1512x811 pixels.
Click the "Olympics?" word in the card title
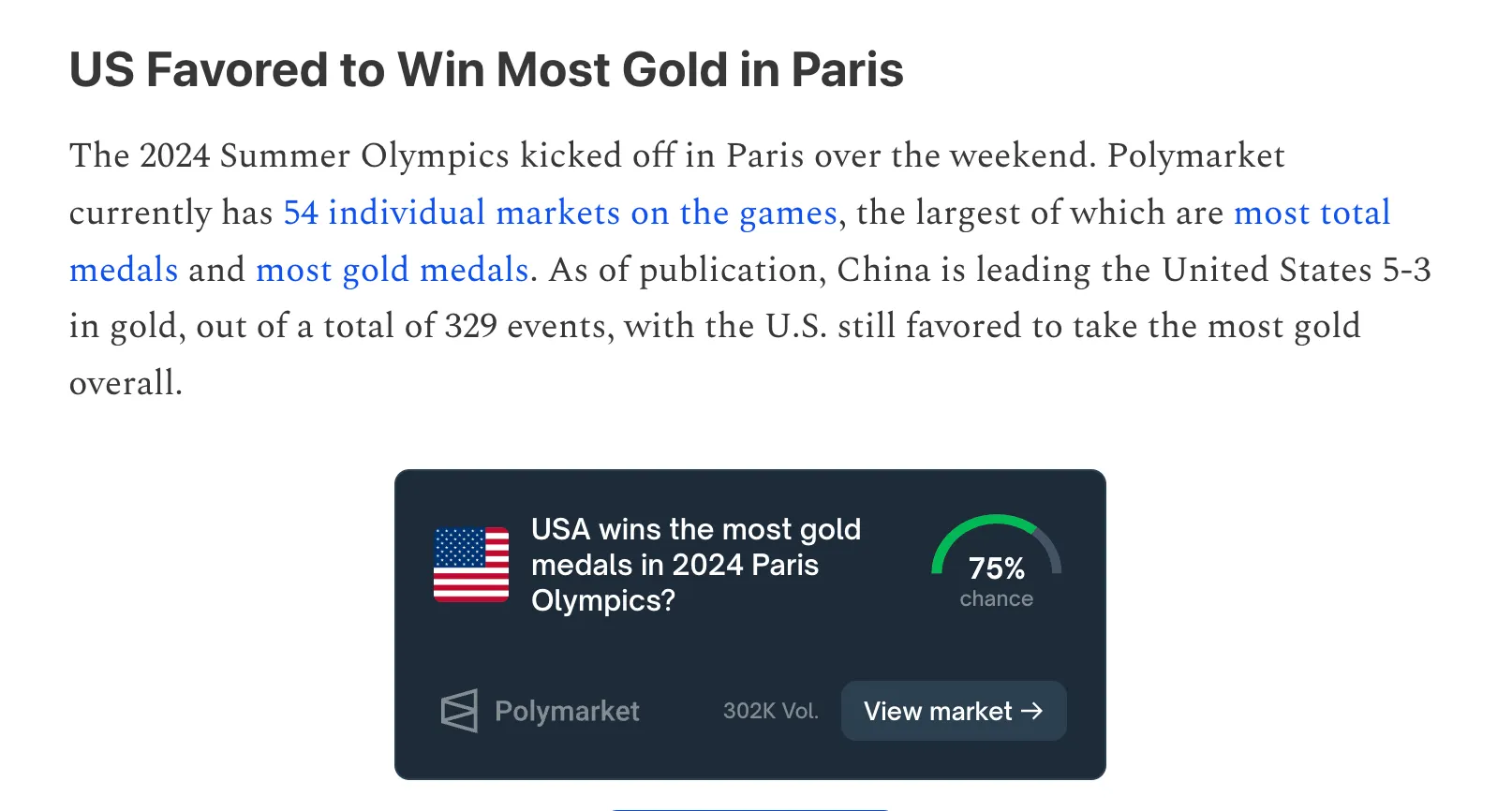(x=602, y=600)
